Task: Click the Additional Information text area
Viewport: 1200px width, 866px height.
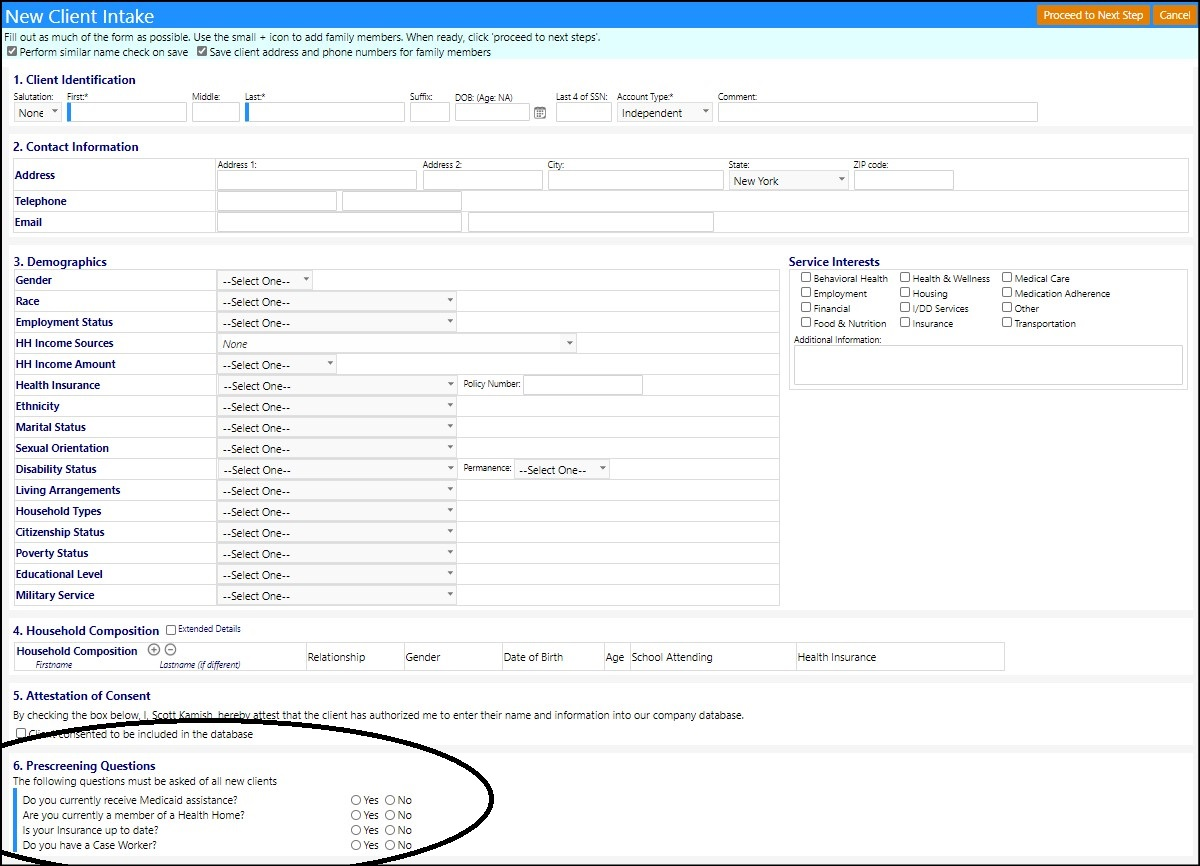Action: pyautogui.click(x=988, y=365)
